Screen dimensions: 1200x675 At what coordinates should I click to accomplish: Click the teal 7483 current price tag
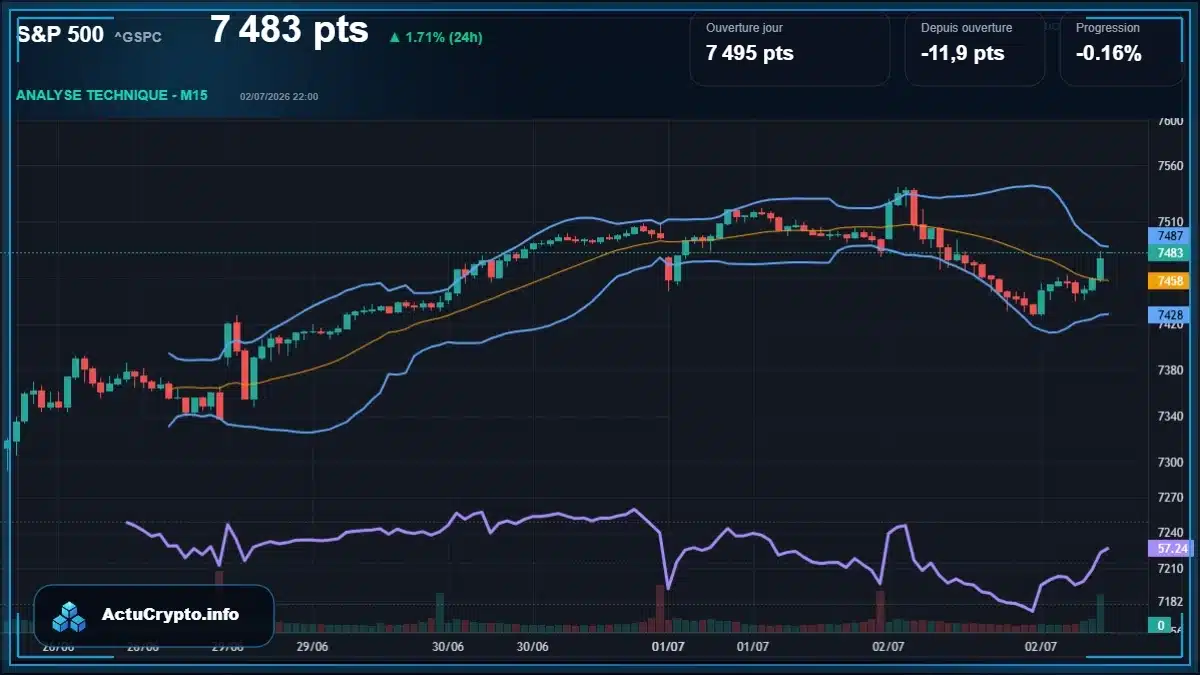tap(1169, 254)
